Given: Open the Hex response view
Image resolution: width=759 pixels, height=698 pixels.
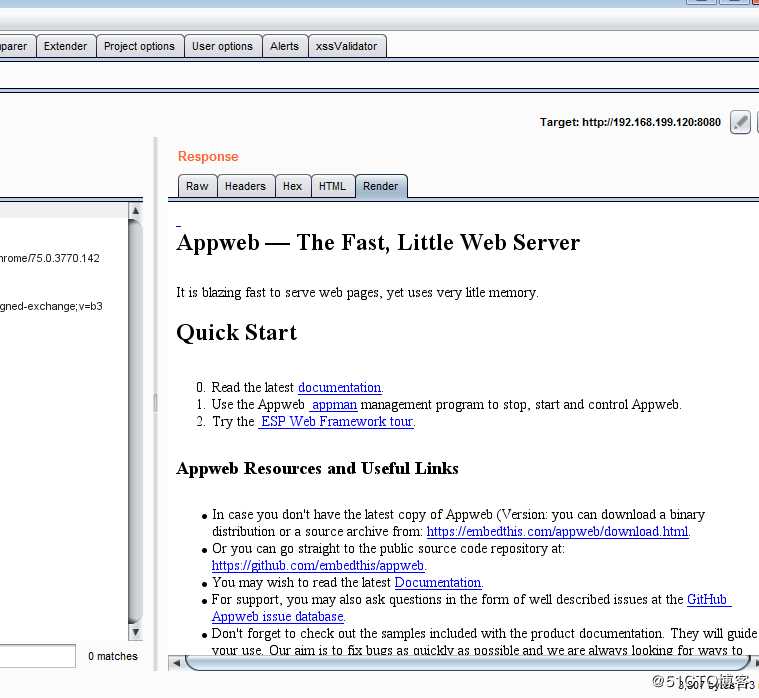Looking at the screenshot, I should point(292,186).
